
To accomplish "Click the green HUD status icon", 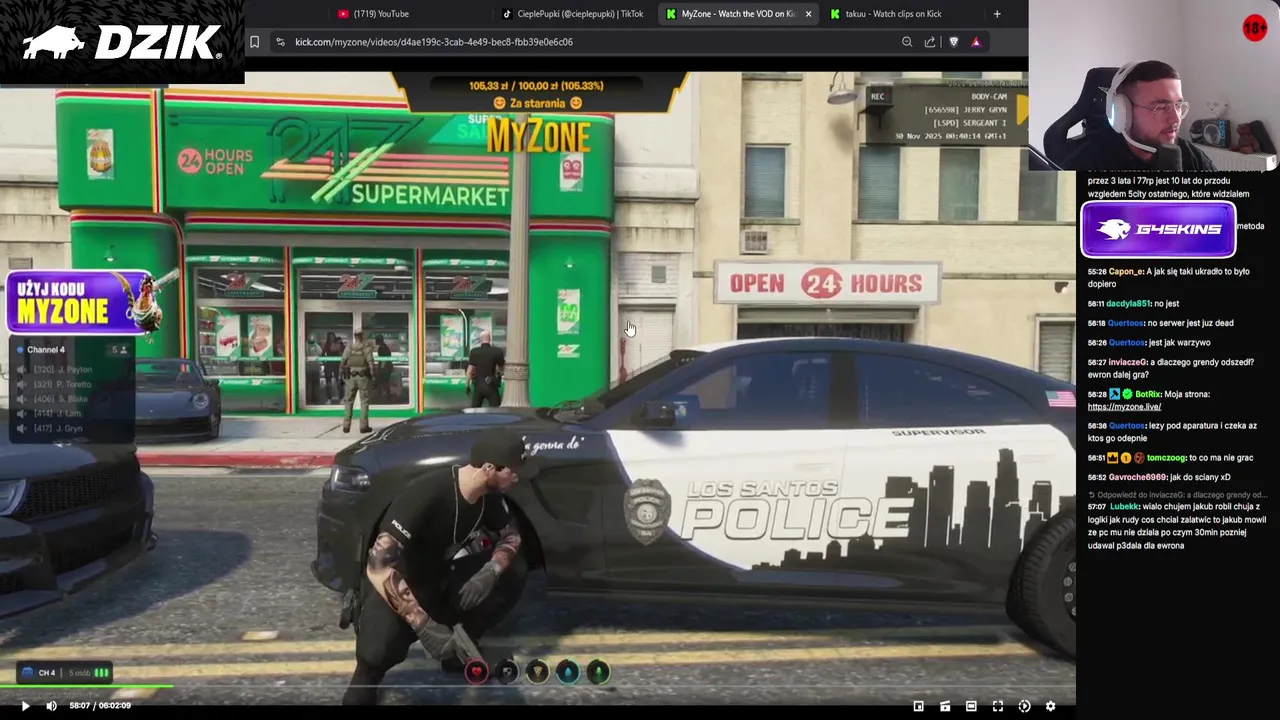I will click(x=597, y=672).
